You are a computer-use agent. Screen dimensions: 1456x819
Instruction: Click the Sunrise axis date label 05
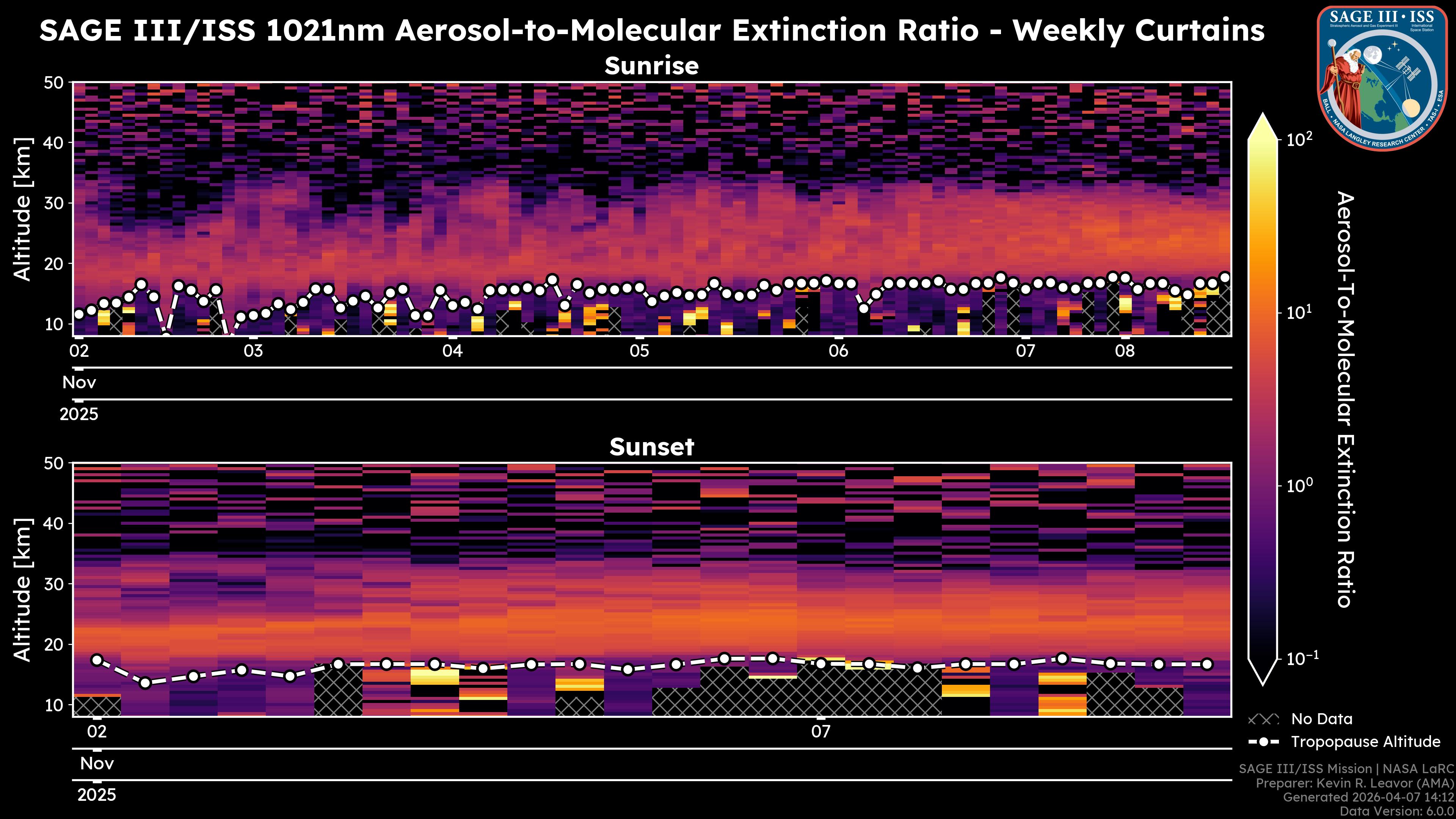pyautogui.click(x=639, y=351)
